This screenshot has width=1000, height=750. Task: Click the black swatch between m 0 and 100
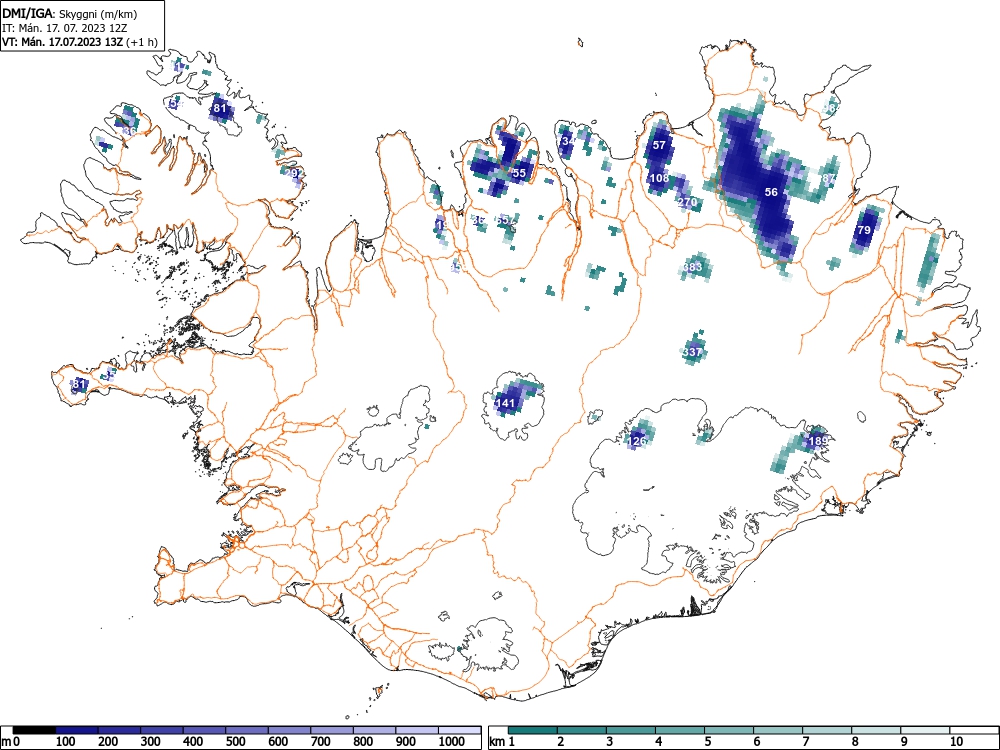[34, 730]
